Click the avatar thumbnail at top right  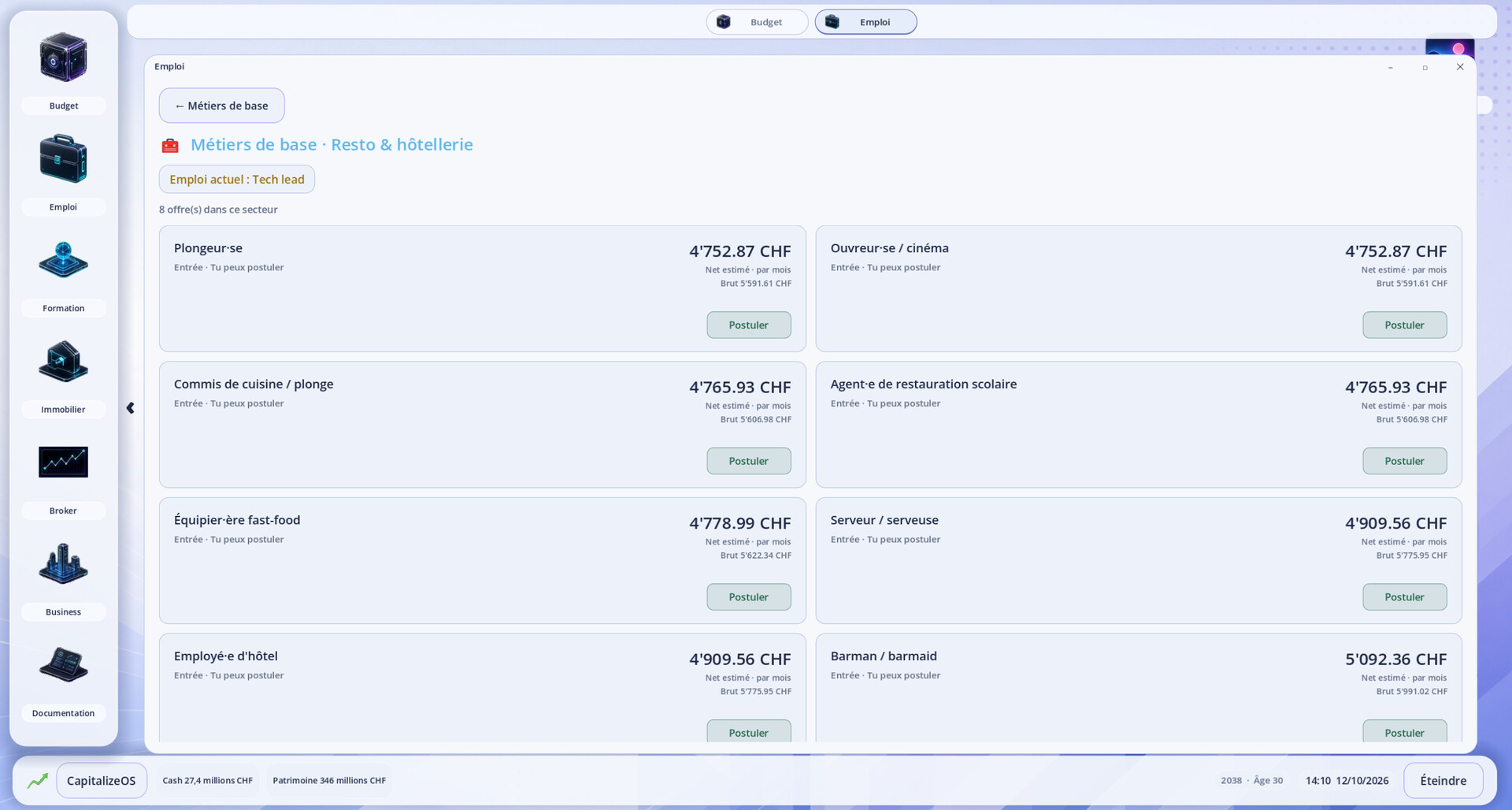pyautogui.click(x=1450, y=46)
